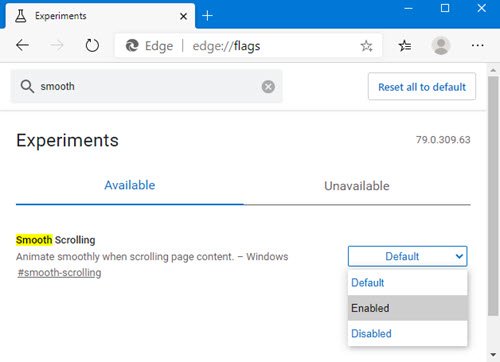This screenshot has height=362, width=500.
Task: Open a new tab with plus button
Action: 207,16
